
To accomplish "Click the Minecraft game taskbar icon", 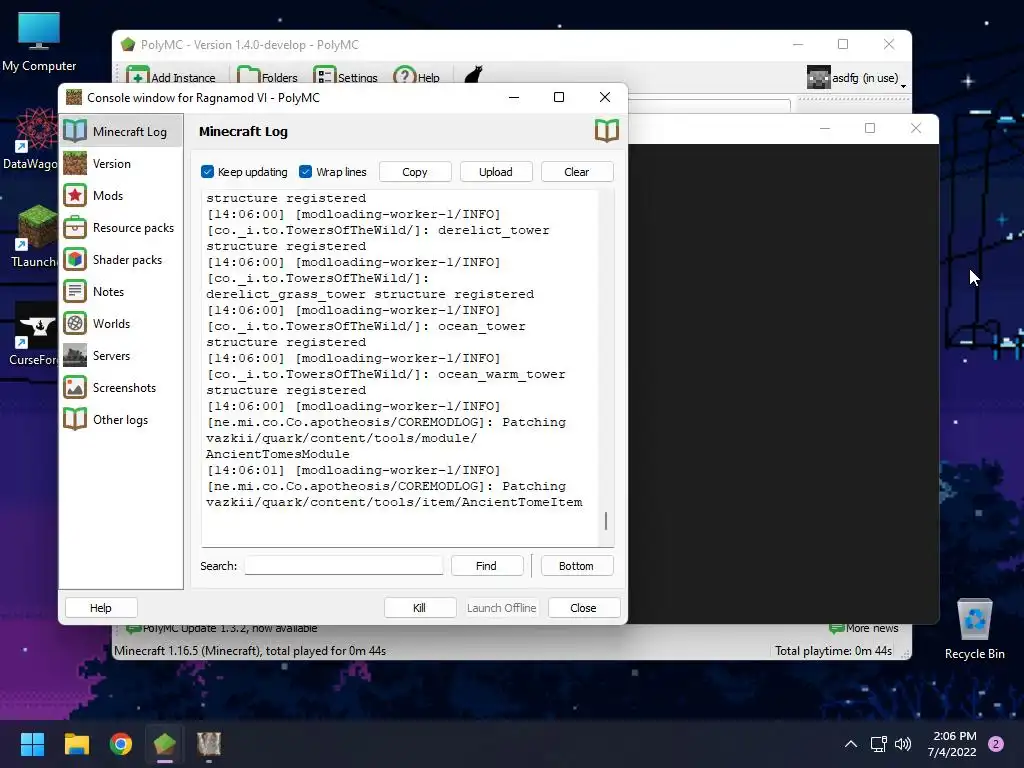I will click(x=209, y=744).
